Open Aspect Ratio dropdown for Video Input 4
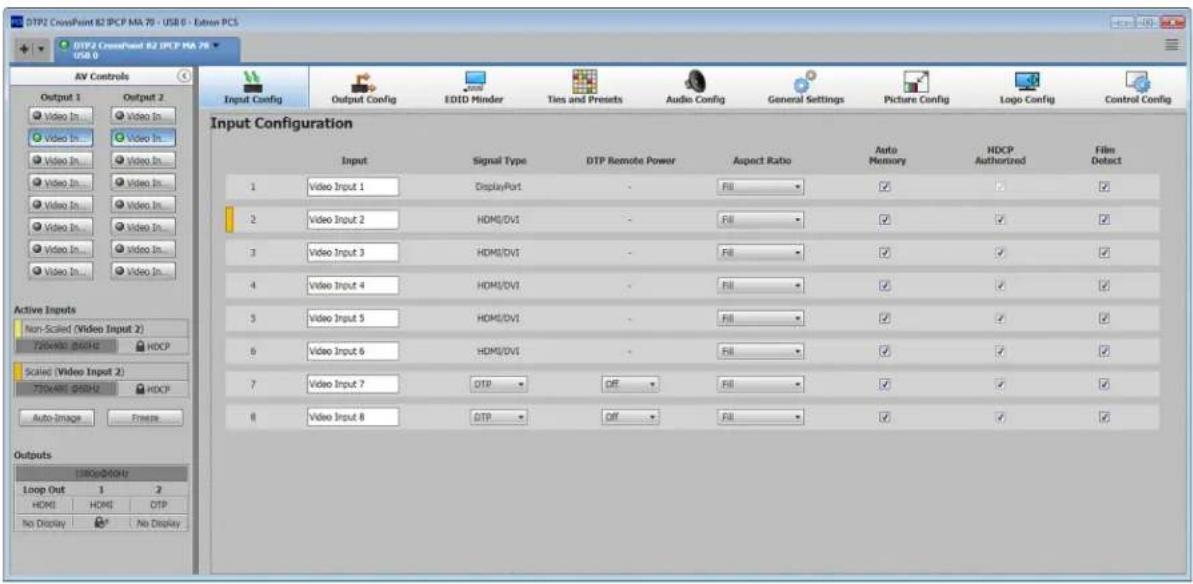Screen dimensions: 1193x584 760,286
